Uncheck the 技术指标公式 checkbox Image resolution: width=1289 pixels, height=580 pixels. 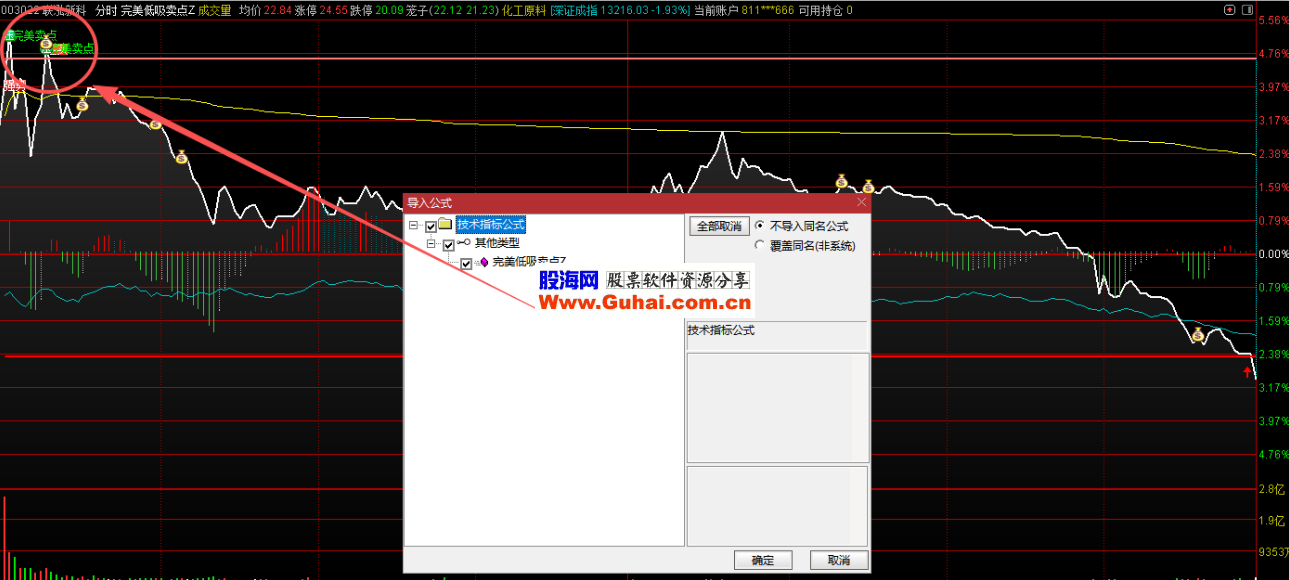[431, 226]
